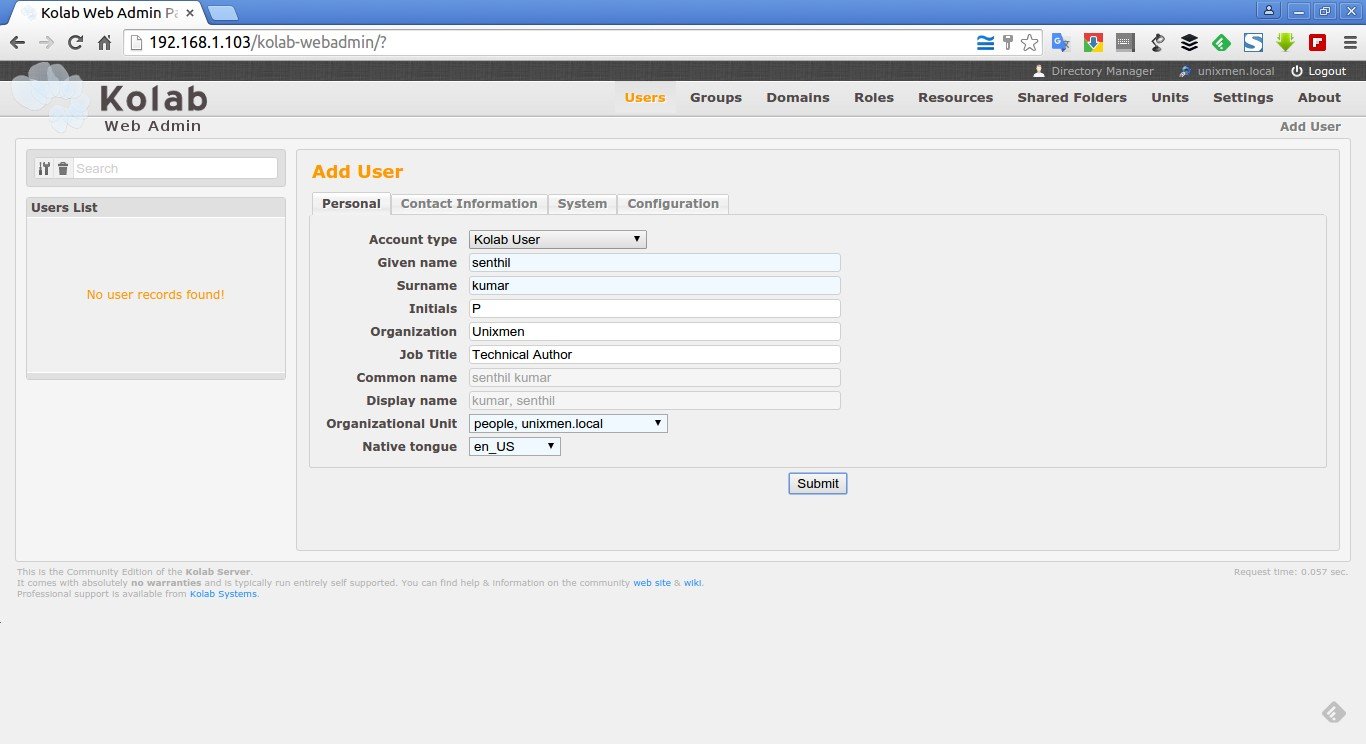
Task: Click the unixmen.local domain link
Action: (1236, 71)
